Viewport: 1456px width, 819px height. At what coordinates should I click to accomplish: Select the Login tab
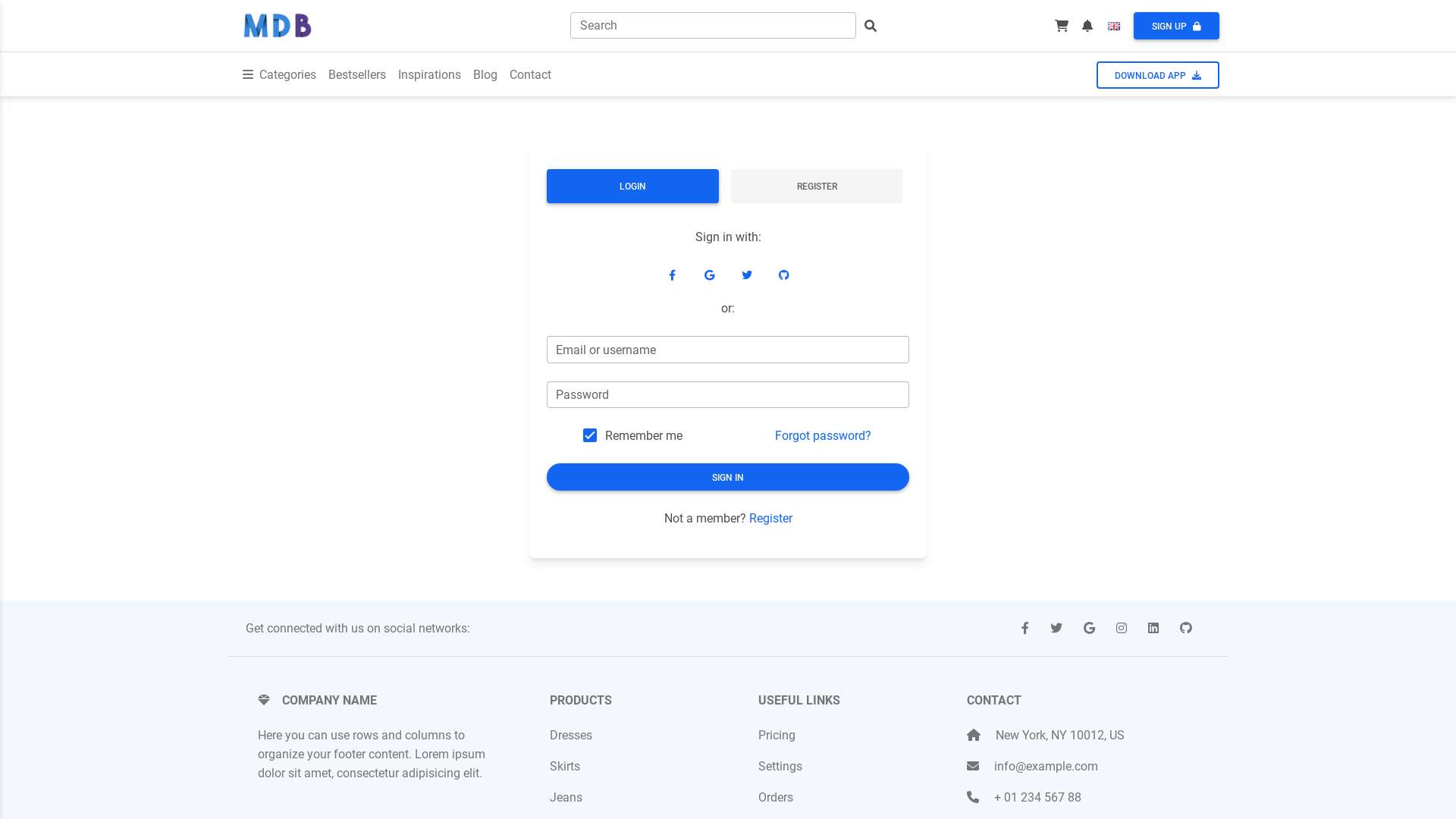tap(632, 187)
